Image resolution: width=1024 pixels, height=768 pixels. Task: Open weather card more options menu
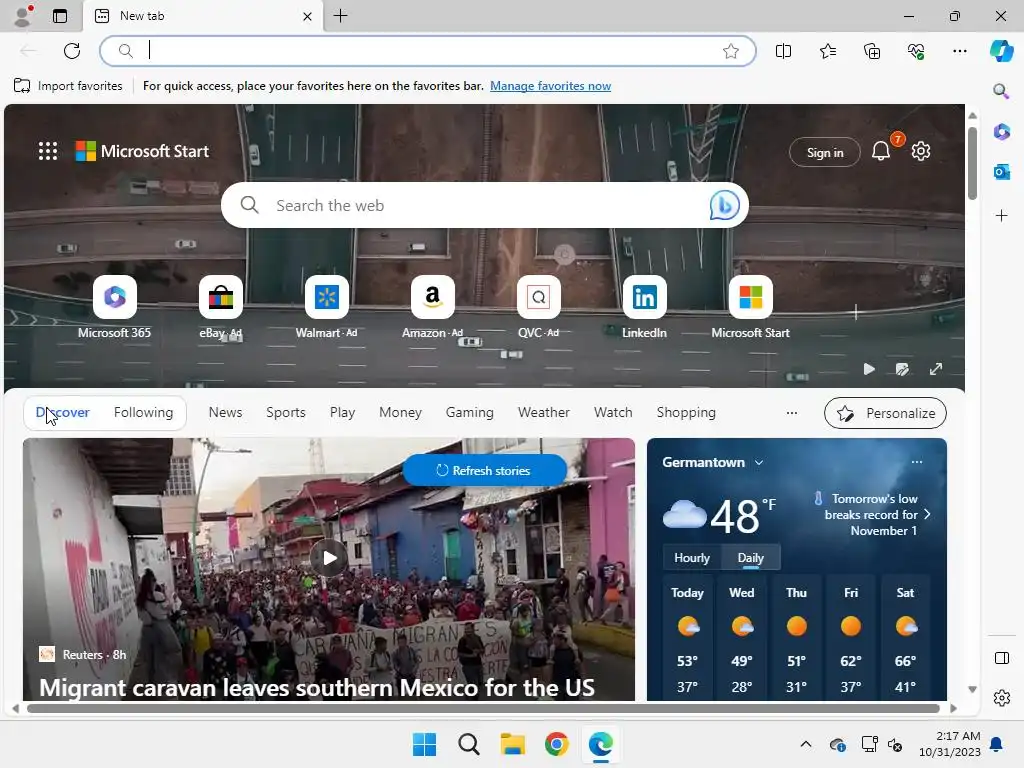(917, 462)
